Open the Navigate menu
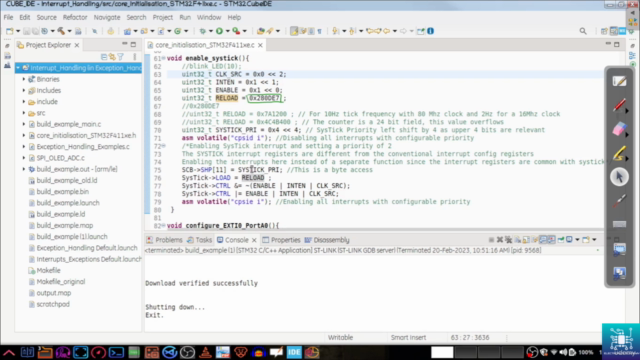Viewport: 640px width, 360px height. tap(107, 18)
